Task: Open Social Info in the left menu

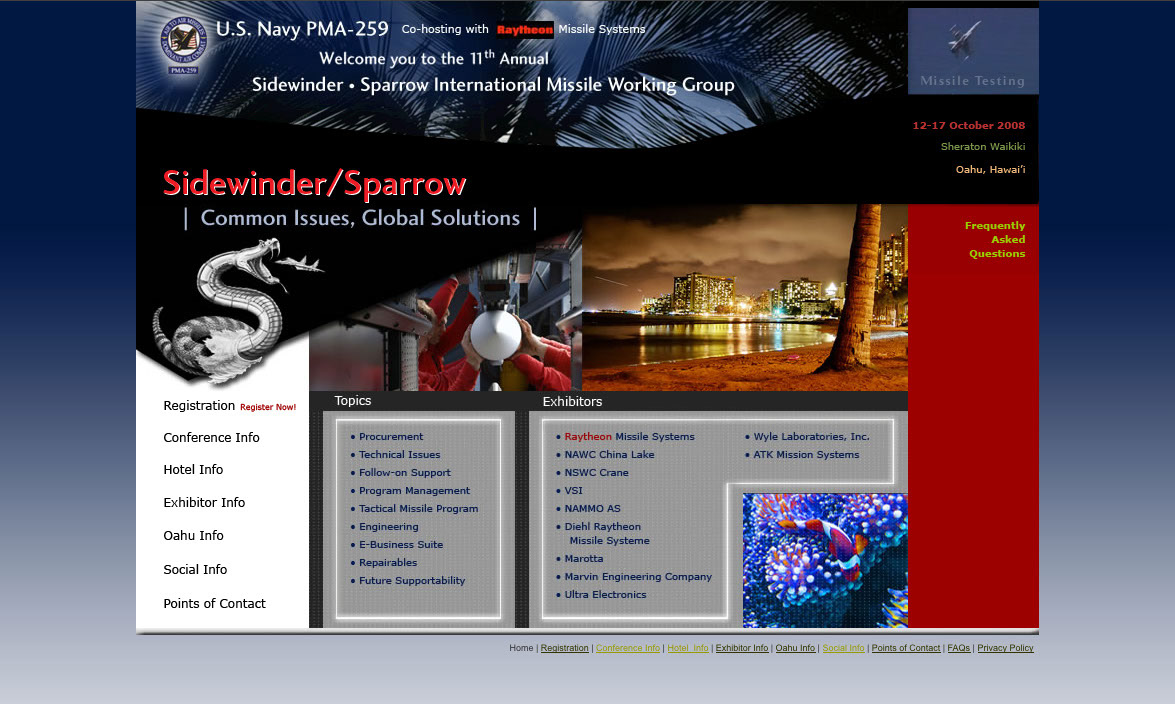Action: (195, 570)
